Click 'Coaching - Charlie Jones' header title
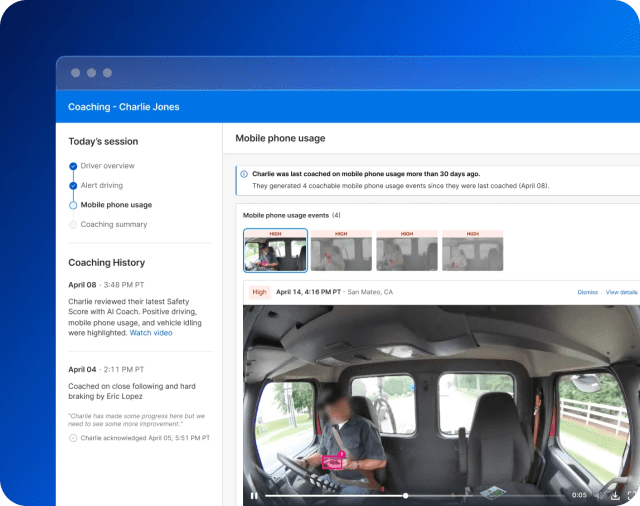 124,107
